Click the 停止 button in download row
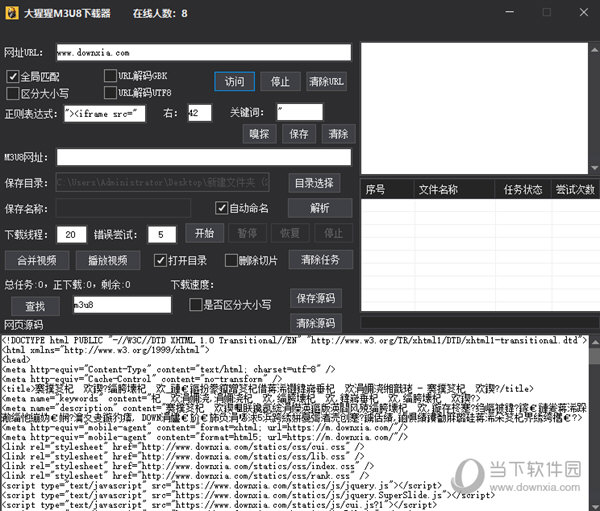This screenshot has width=600, height=511. pyautogui.click(x=333, y=233)
